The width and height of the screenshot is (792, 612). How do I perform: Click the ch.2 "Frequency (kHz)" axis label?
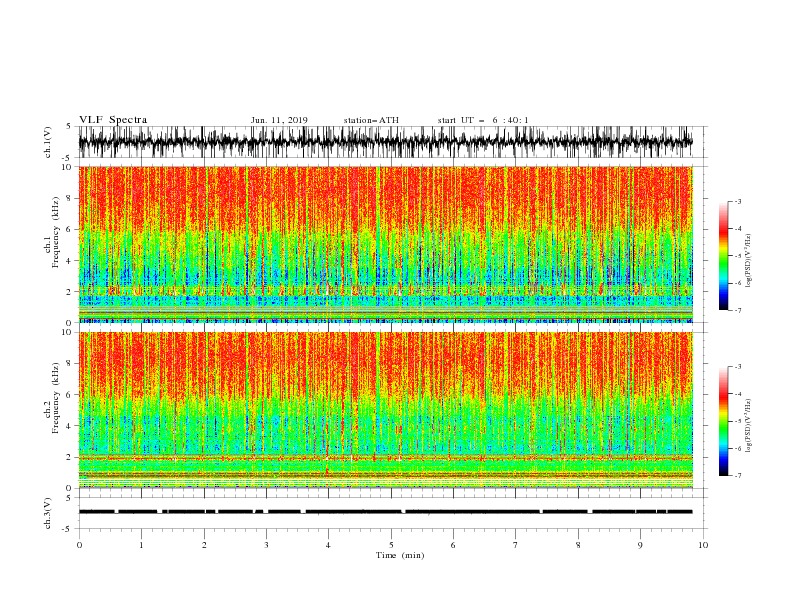coord(56,398)
